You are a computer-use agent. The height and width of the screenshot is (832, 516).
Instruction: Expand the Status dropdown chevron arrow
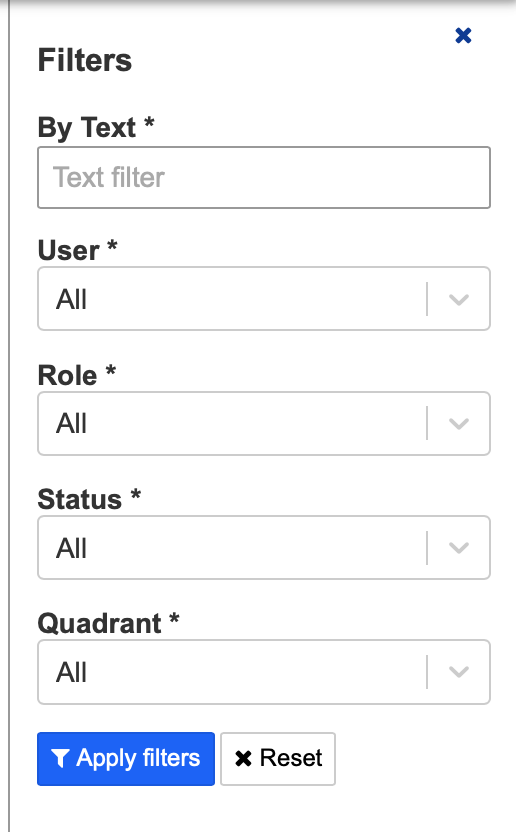pos(459,548)
